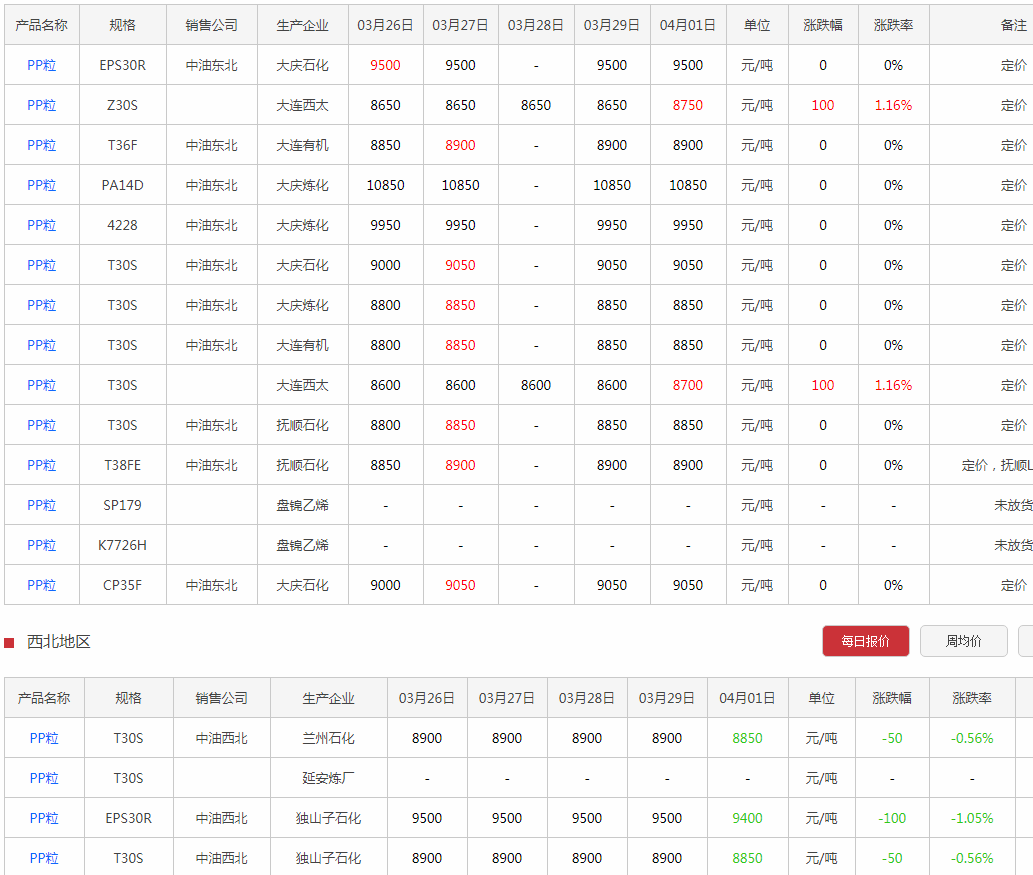Switch to the 周均价 tab

coord(963,641)
